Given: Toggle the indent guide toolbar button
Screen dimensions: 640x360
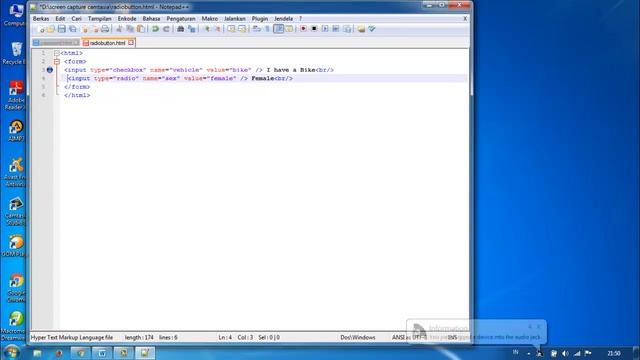Looking at the screenshot, I should coord(278,29).
